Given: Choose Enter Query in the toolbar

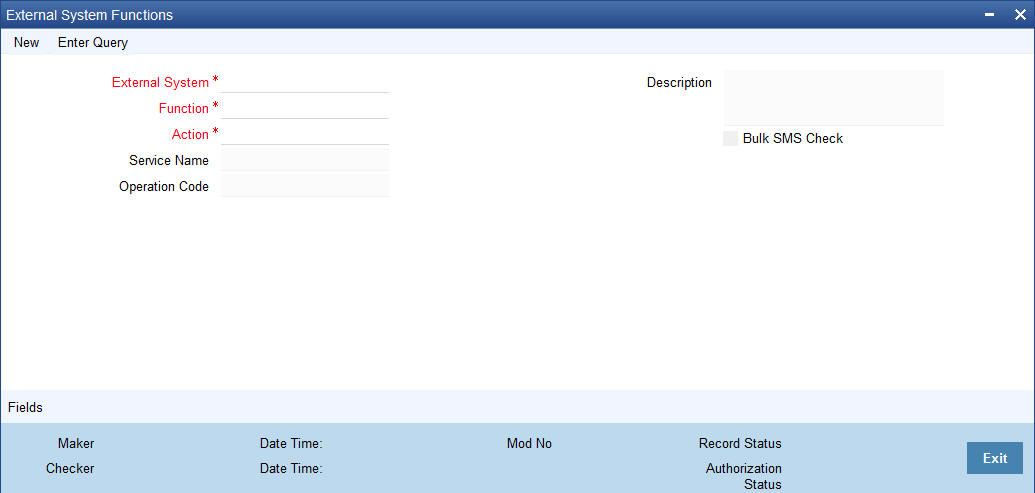Looking at the screenshot, I should [93, 43].
